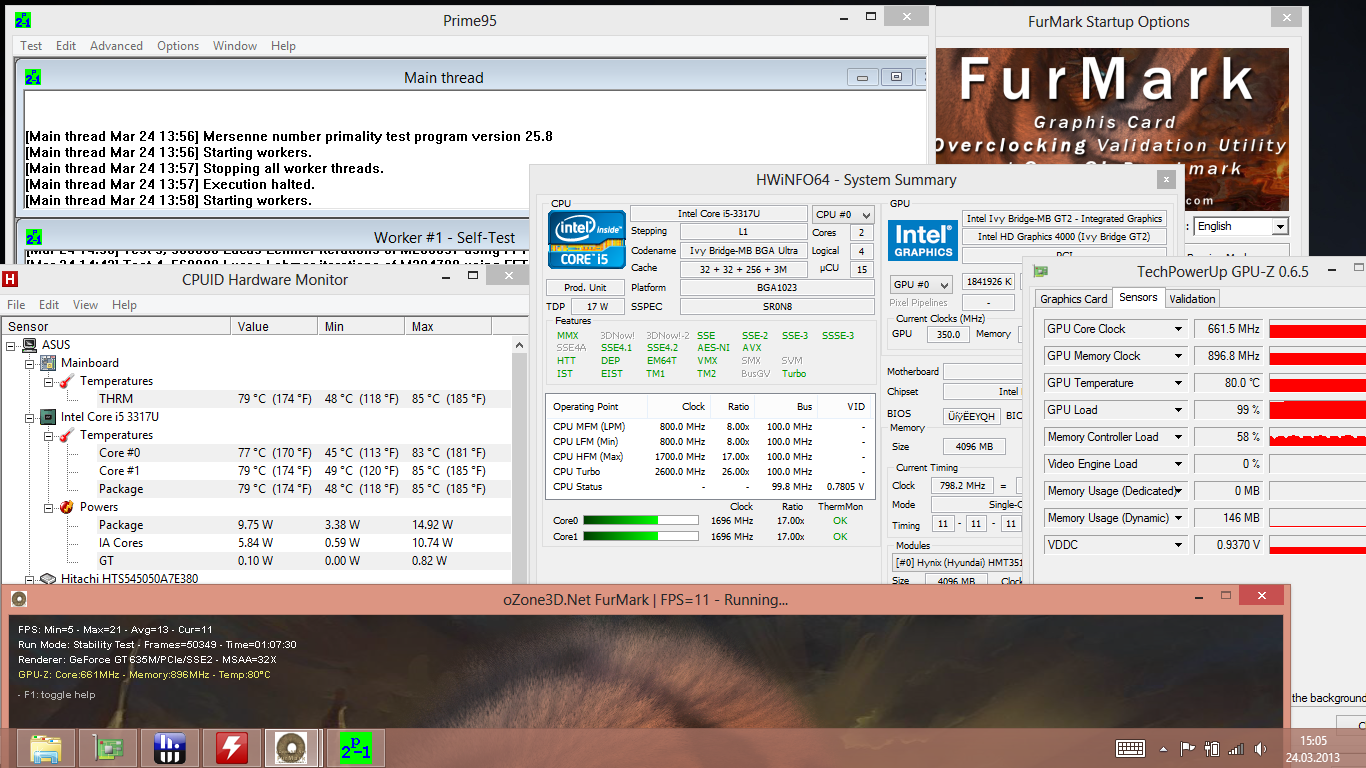Open Prime95 Options menu

(x=178, y=46)
